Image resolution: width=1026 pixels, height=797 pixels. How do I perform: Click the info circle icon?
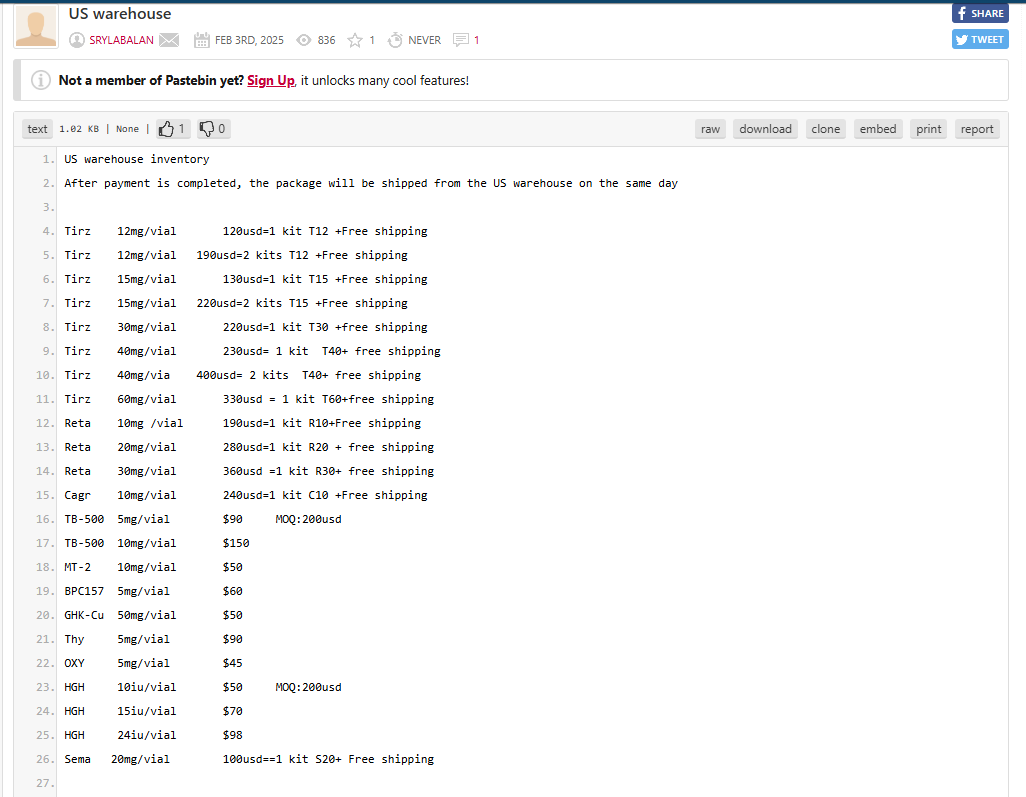[x=41, y=80]
